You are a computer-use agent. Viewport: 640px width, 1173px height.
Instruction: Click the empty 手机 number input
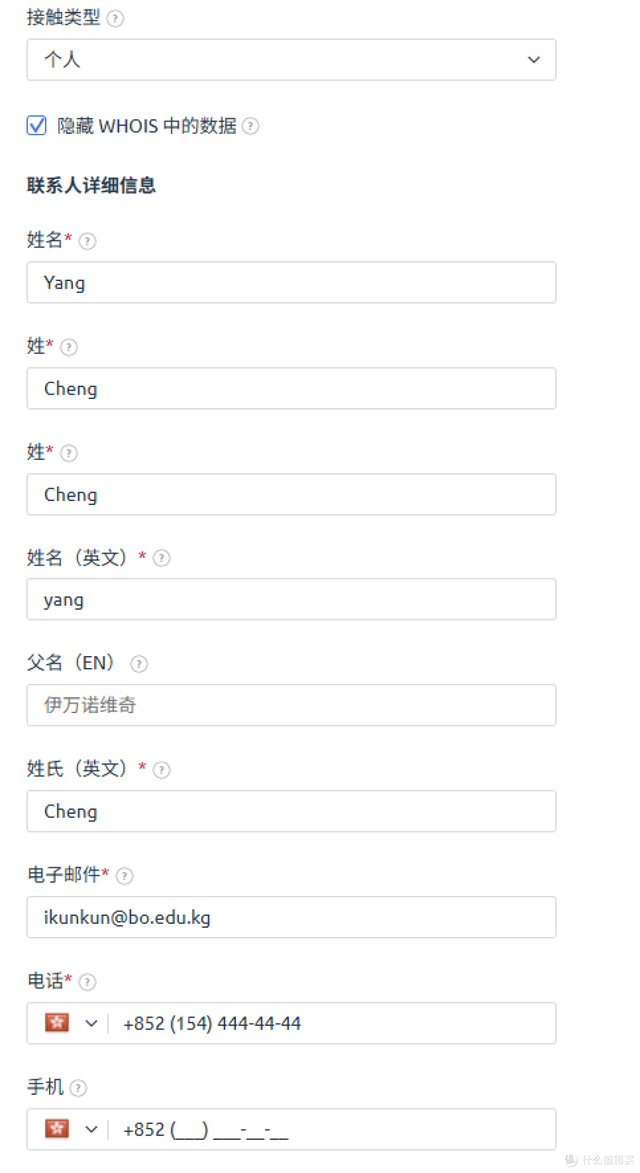click(330, 1130)
